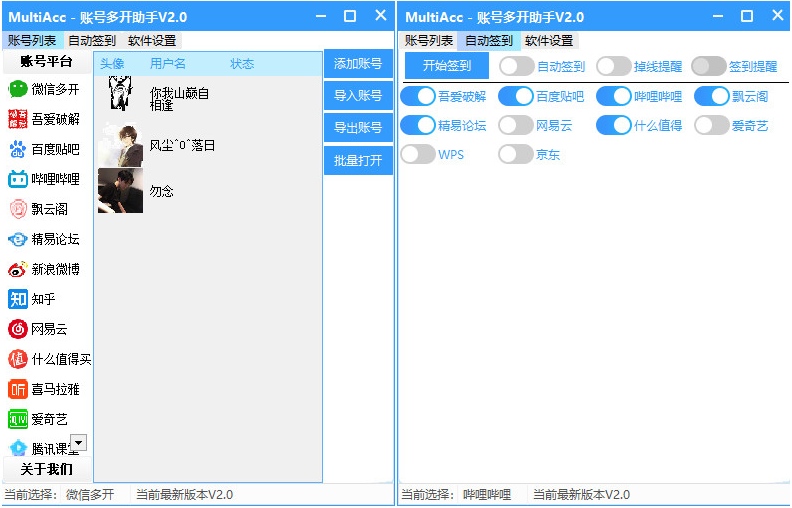This screenshot has width=792, height=508.
Task: Enable 签到提醒 switch
Action: pyautogui.click(x=709, y=66)
